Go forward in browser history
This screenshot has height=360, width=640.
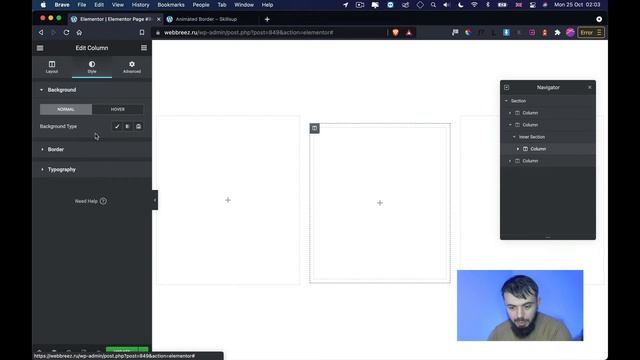click(53, 32)
